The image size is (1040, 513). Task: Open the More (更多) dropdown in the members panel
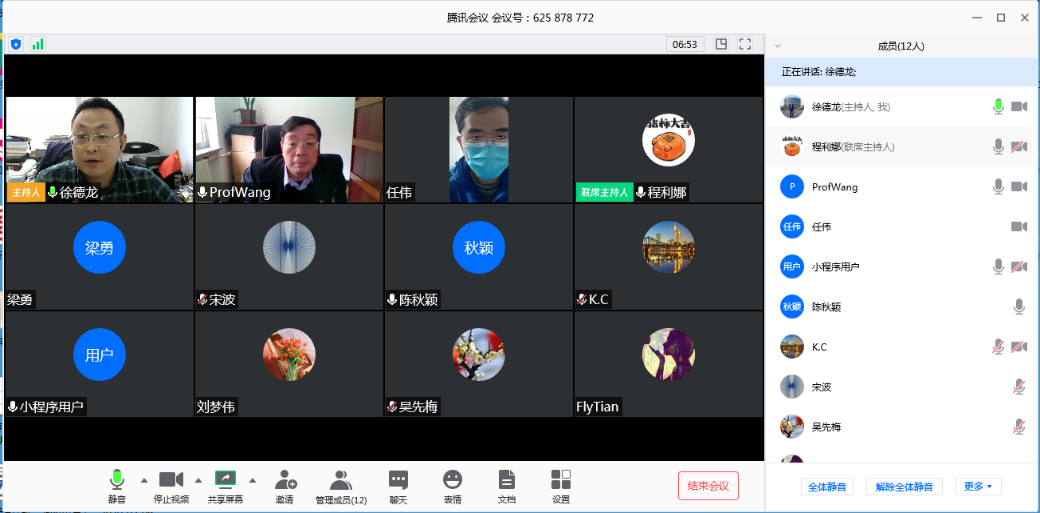click(x=977, y=487)
